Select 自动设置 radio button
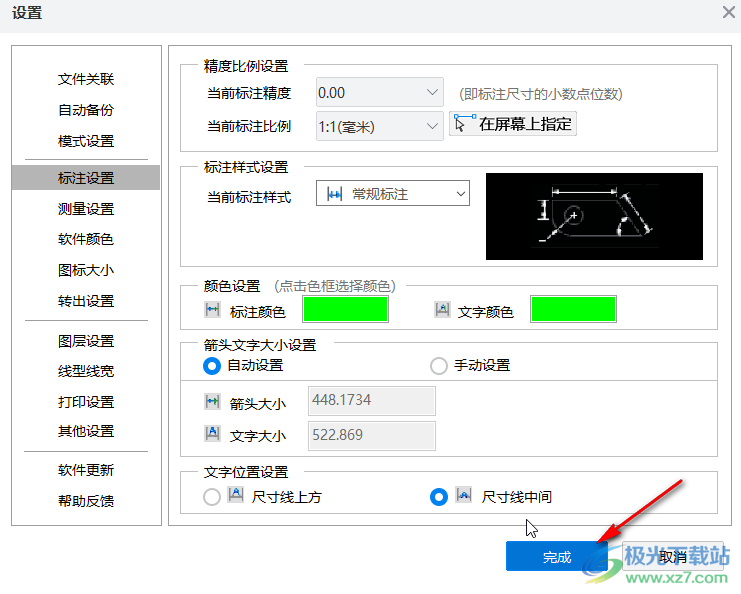Screen dimensions: 741x594 (212, 366)
